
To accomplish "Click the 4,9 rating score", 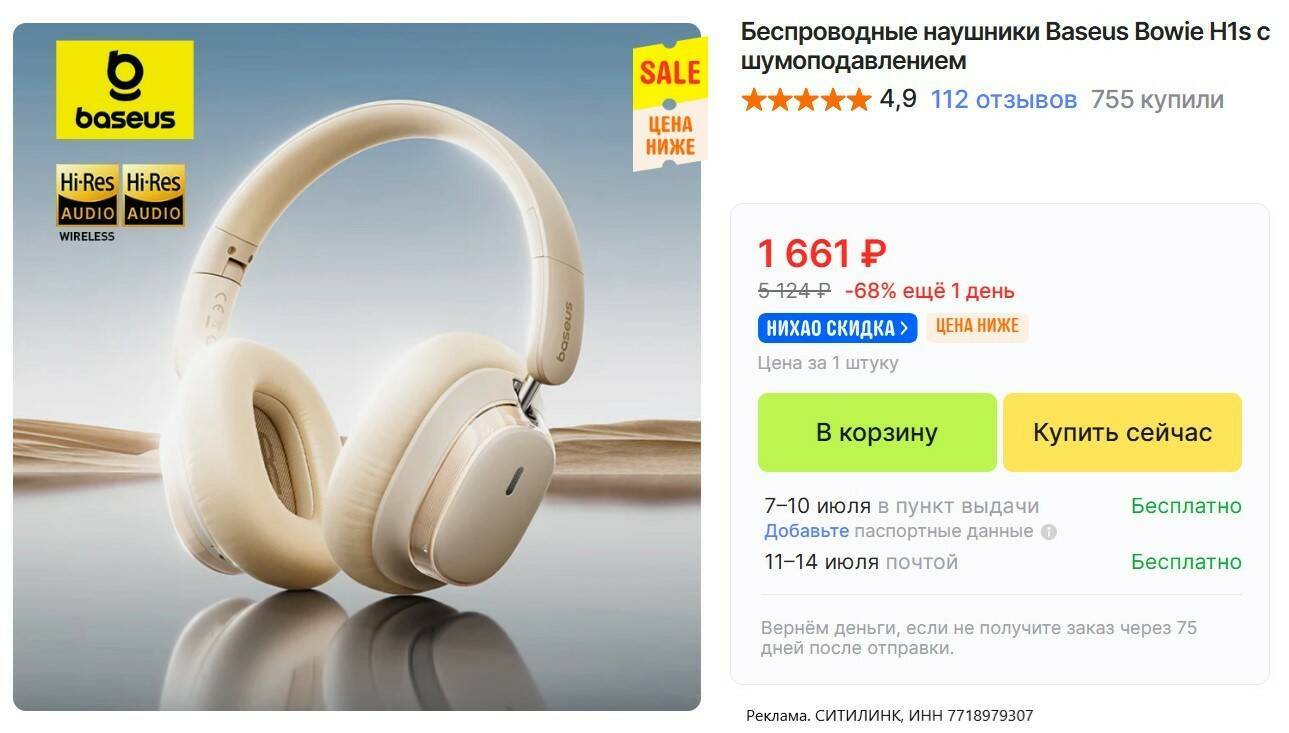I will 898,100.
